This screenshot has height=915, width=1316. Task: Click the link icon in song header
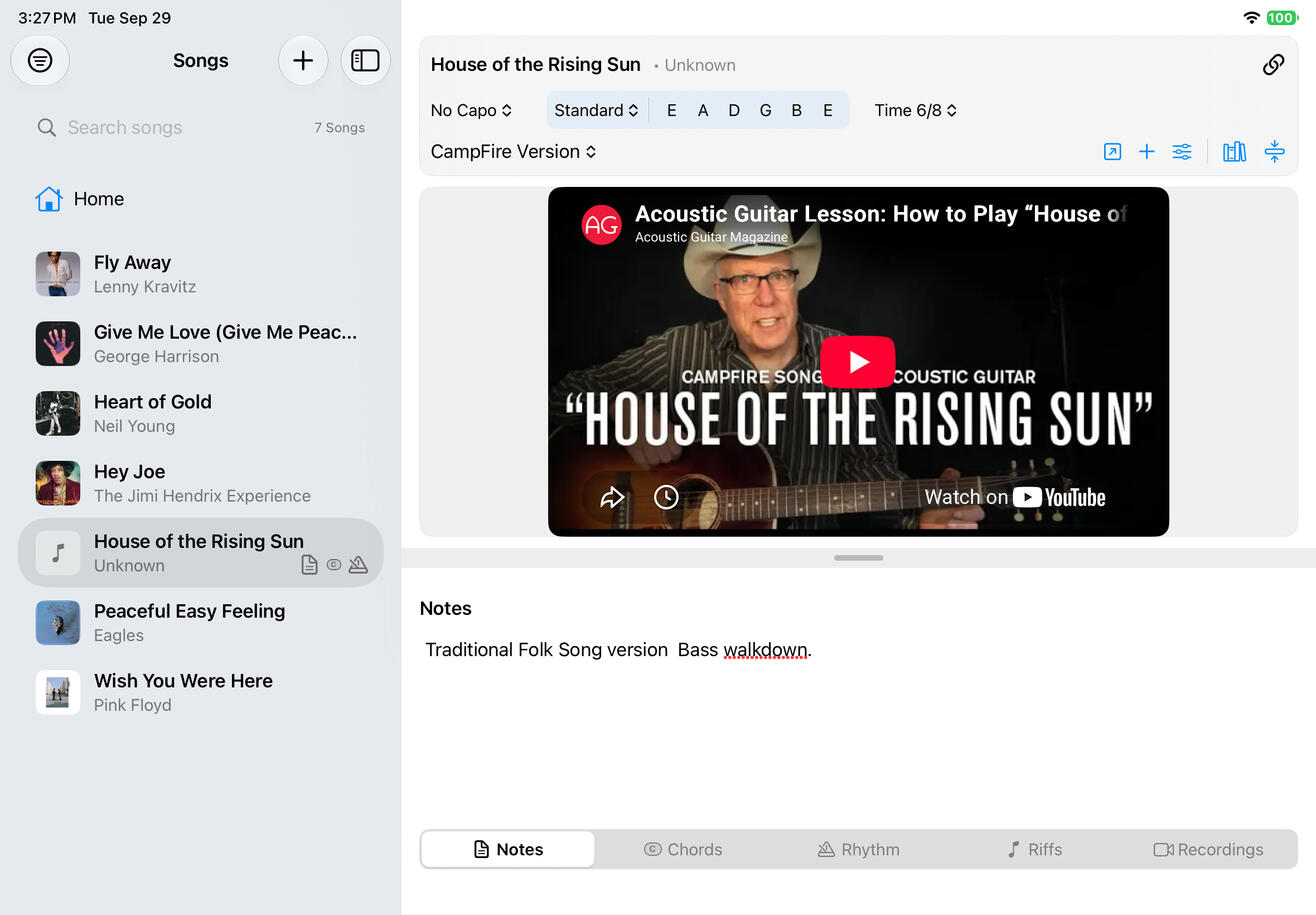pyautogui.click(x=1273, y=65)
